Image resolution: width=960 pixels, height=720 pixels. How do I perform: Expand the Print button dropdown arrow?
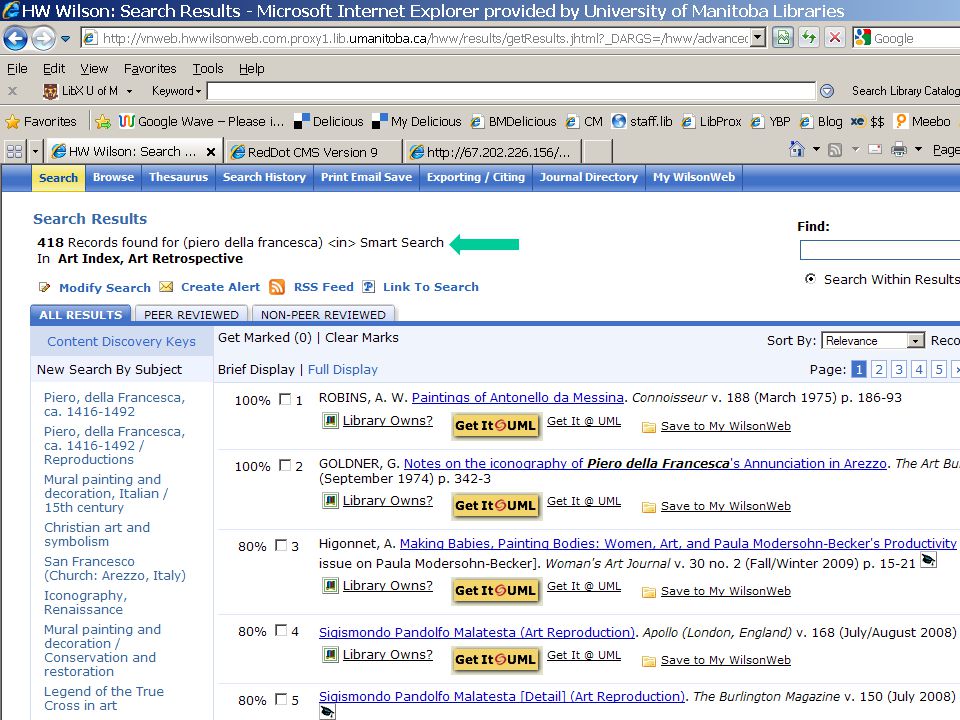[918, 149]
